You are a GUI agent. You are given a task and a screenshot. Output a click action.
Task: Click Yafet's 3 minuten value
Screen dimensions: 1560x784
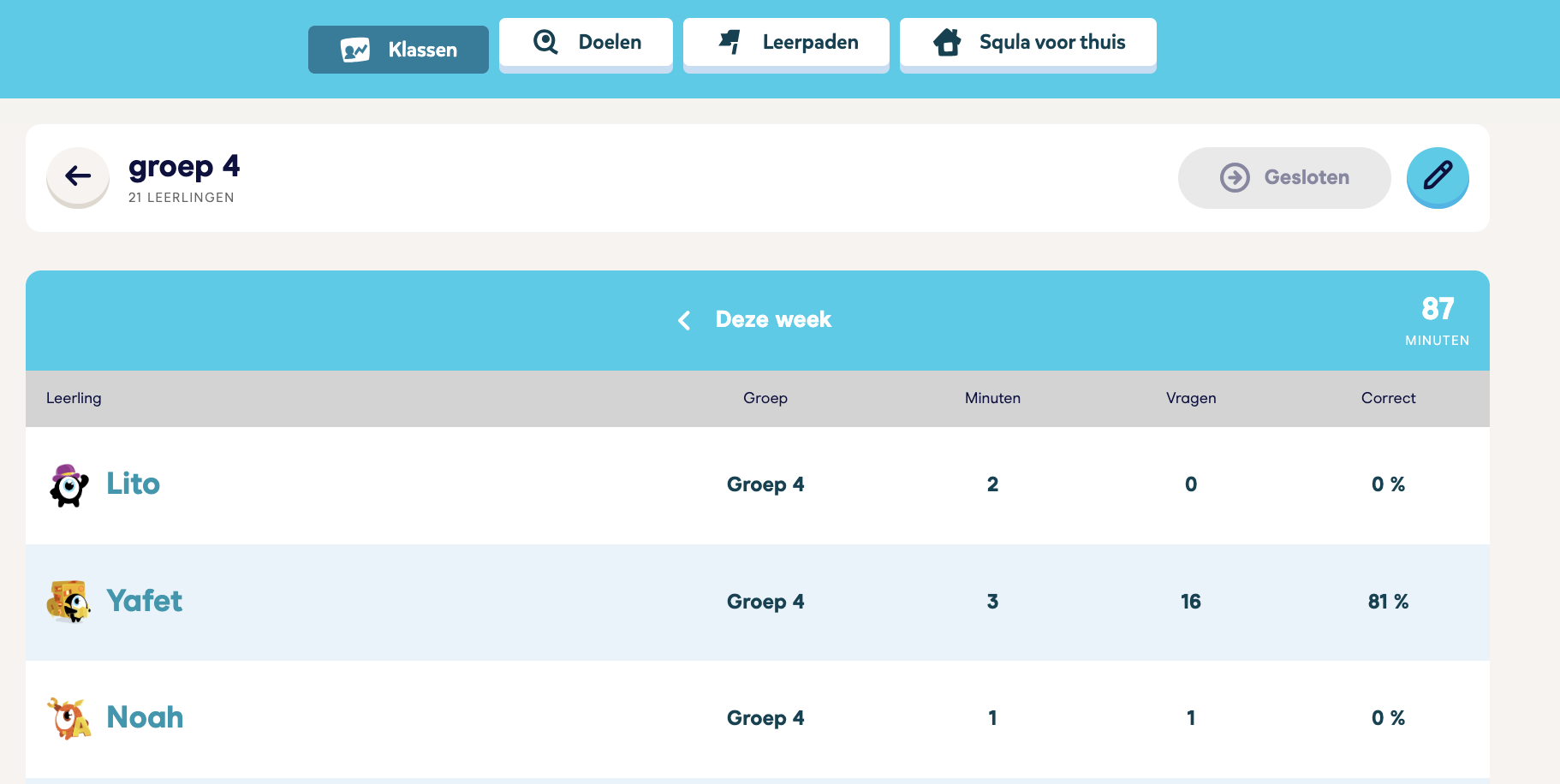click(992, 602)
